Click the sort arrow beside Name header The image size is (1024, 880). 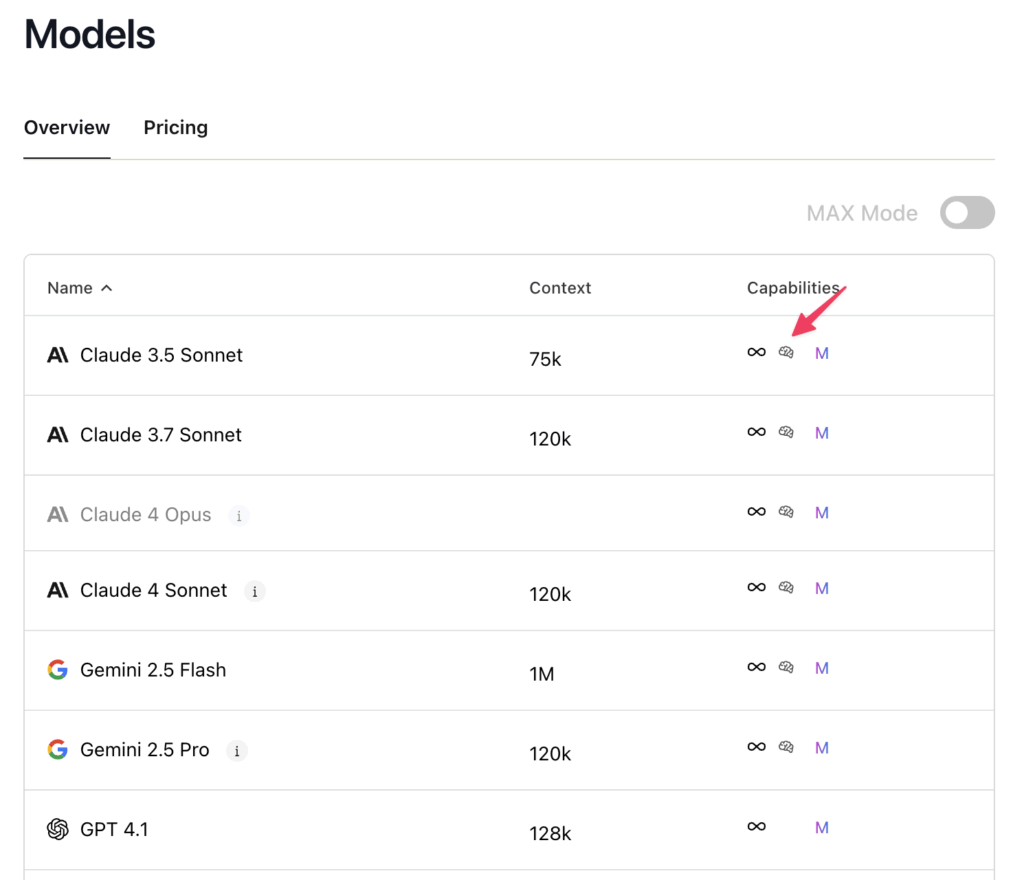[x=106, y=288]
